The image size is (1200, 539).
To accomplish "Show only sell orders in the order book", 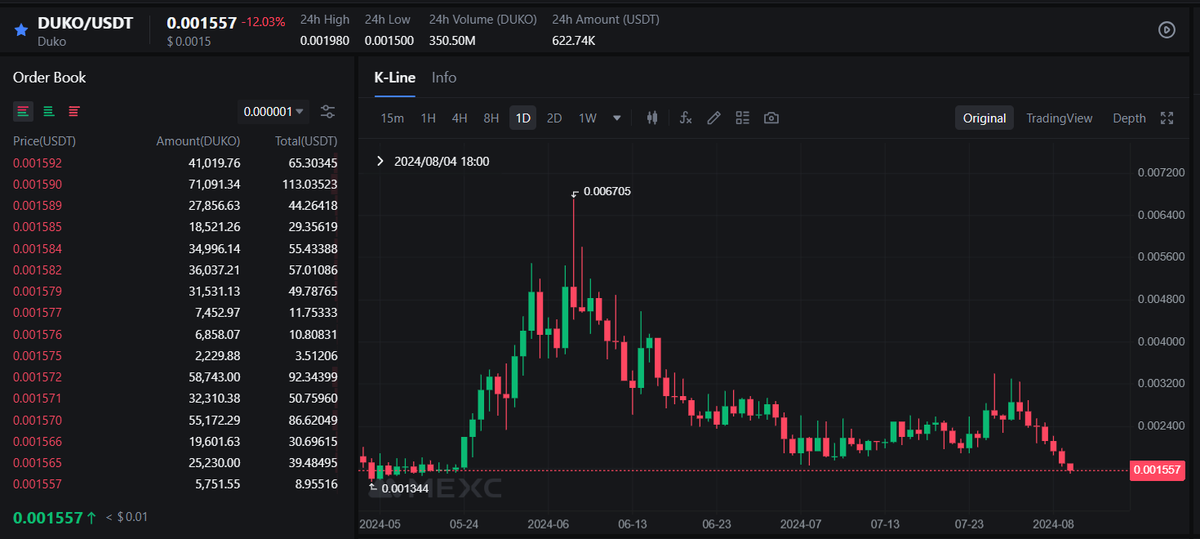I will pyautogui.click(x=74, y=111).
